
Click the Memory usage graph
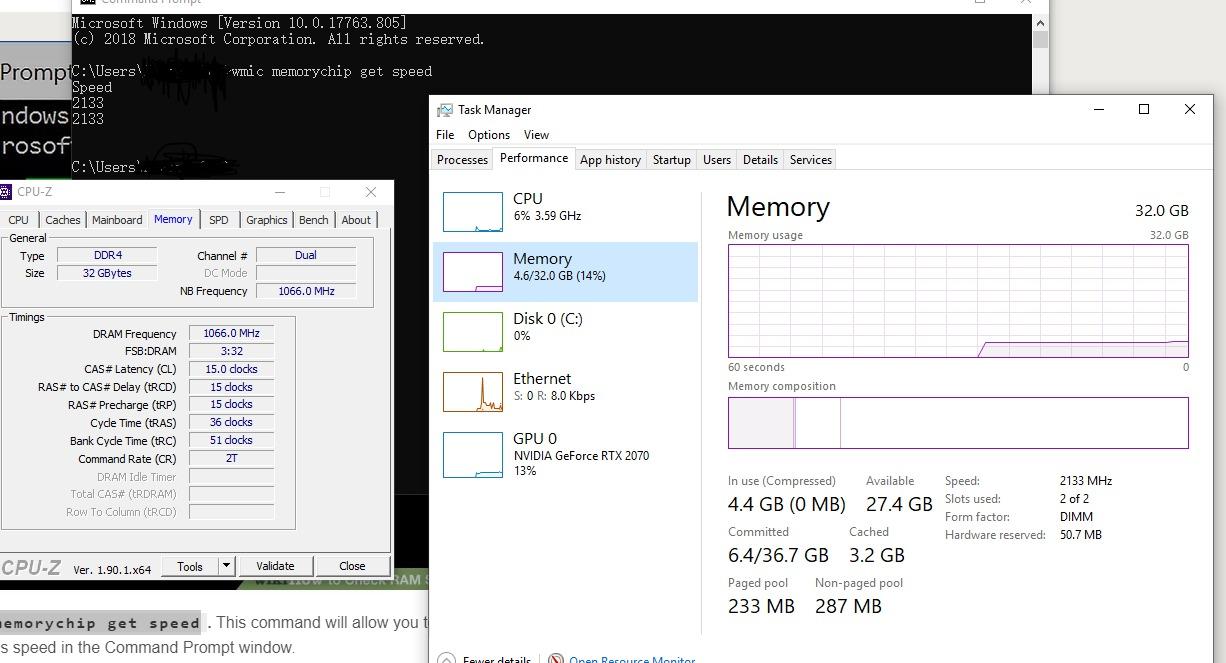(x=958, y=301)
